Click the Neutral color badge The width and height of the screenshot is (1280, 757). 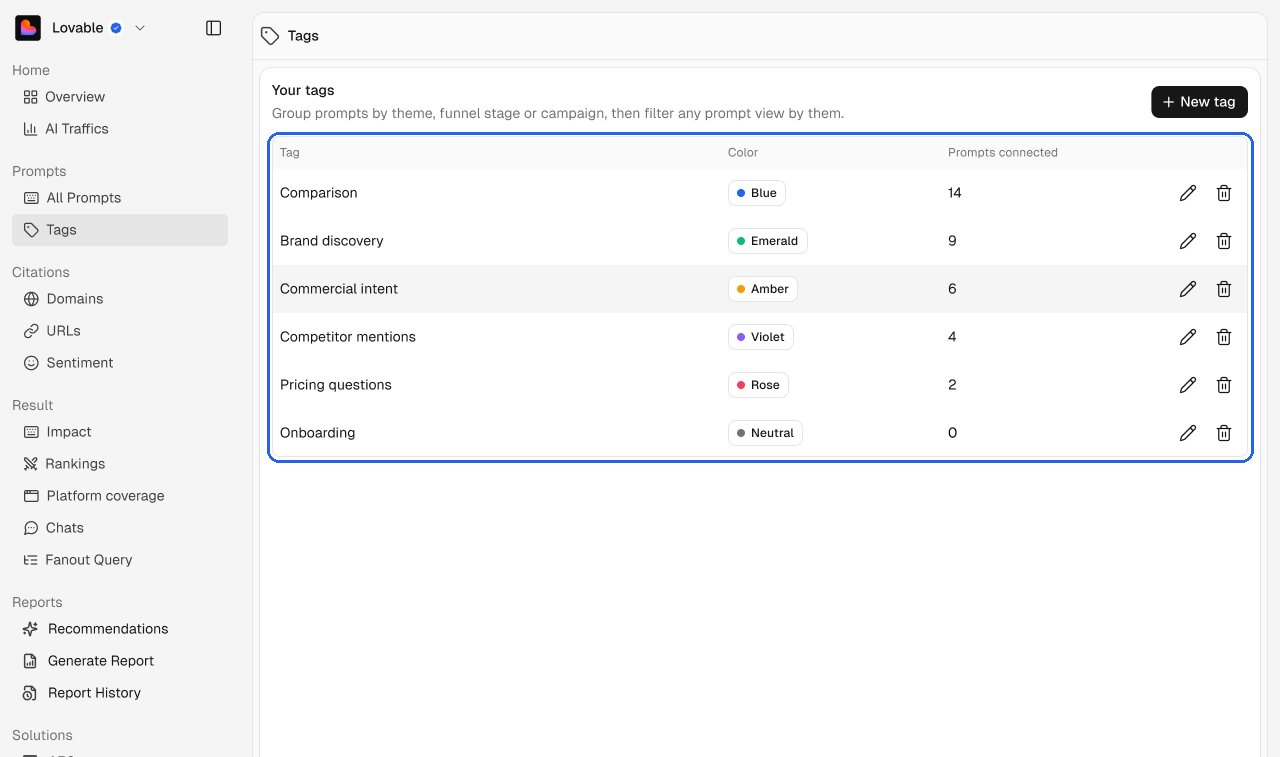[x=765, y=433]
